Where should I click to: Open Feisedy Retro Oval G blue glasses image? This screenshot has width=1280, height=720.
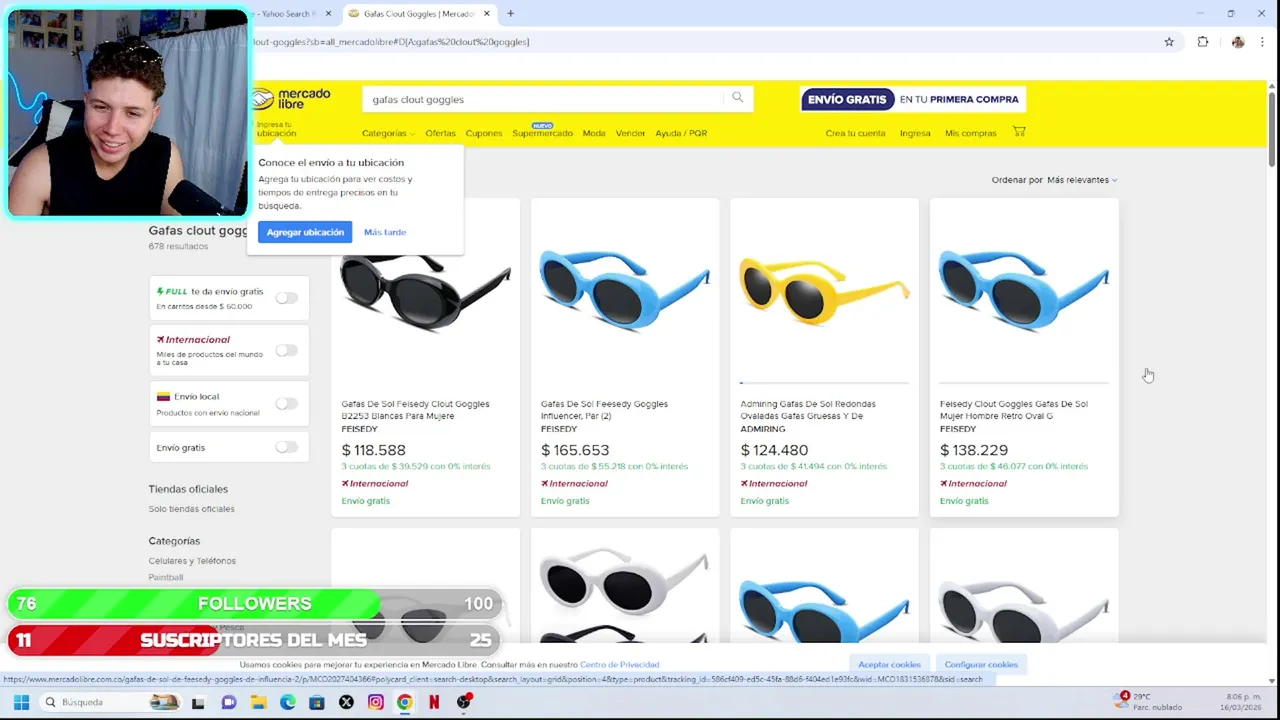coord(1024,290)
